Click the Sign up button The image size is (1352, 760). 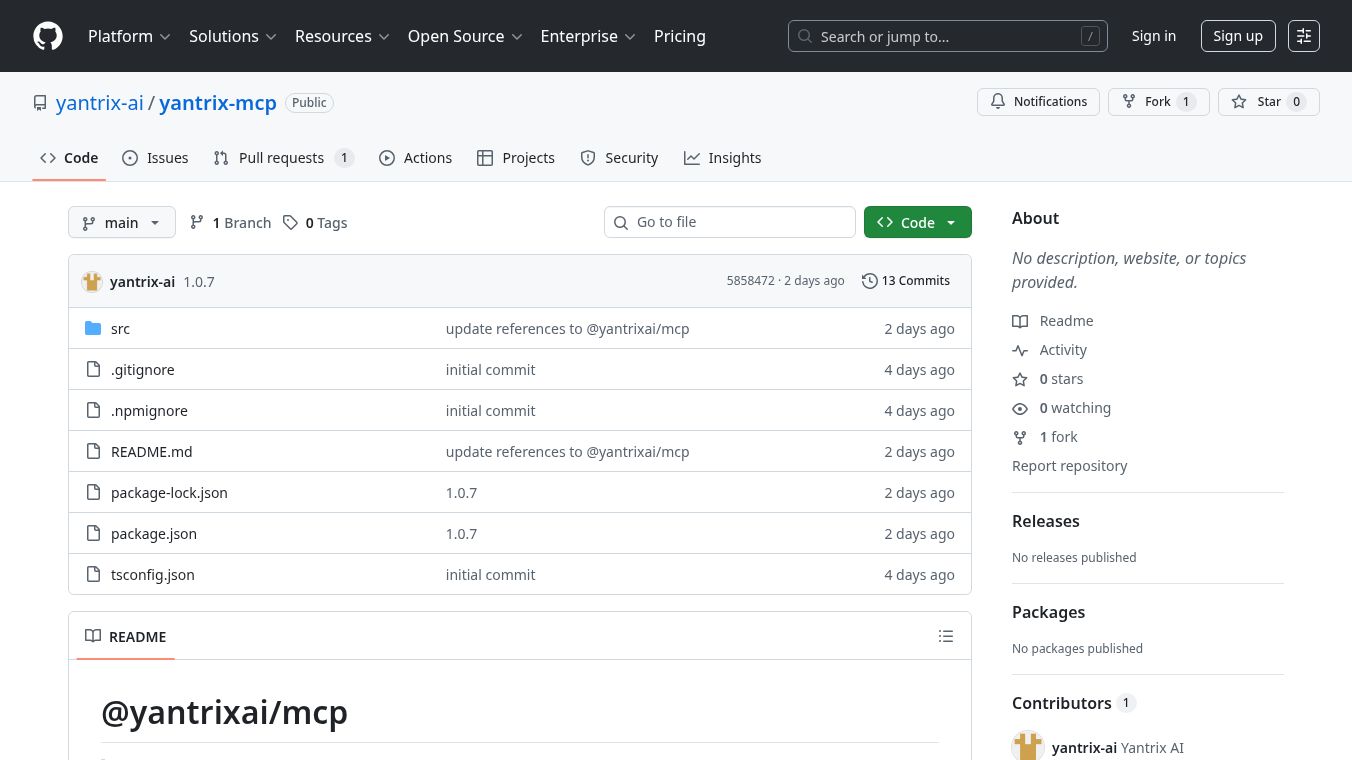[1237, 36]
